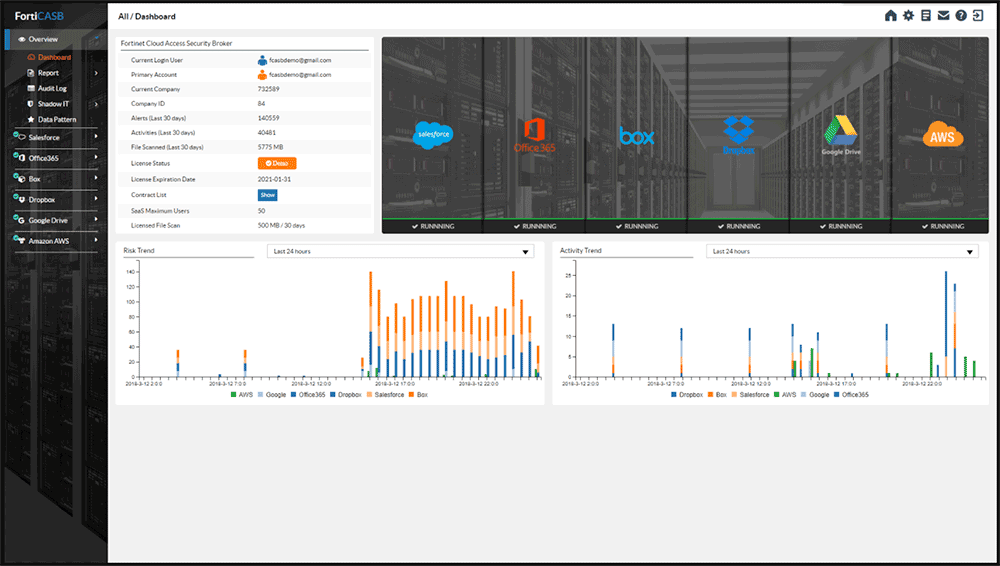Click the Show contract list button
The width and height of the screenshot is (1000, 566).
click(x=268, y=195)
